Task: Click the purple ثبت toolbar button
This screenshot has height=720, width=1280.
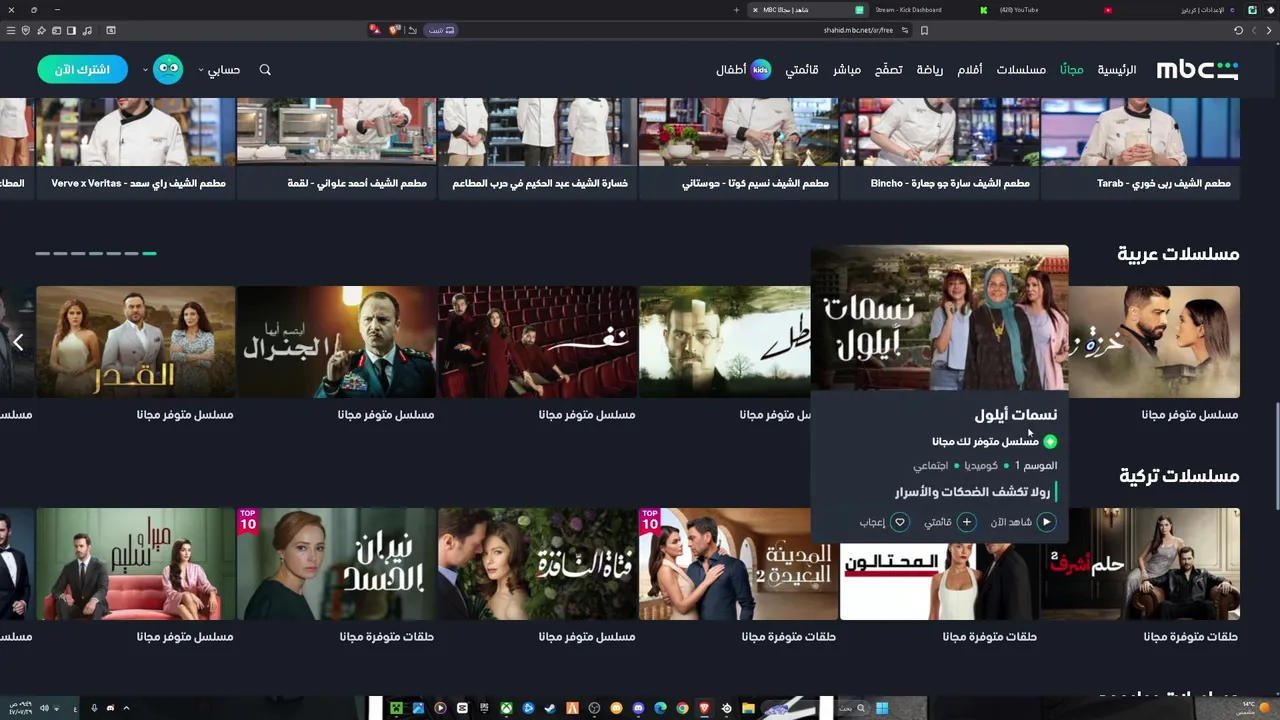Action: [x=441, y=30]
